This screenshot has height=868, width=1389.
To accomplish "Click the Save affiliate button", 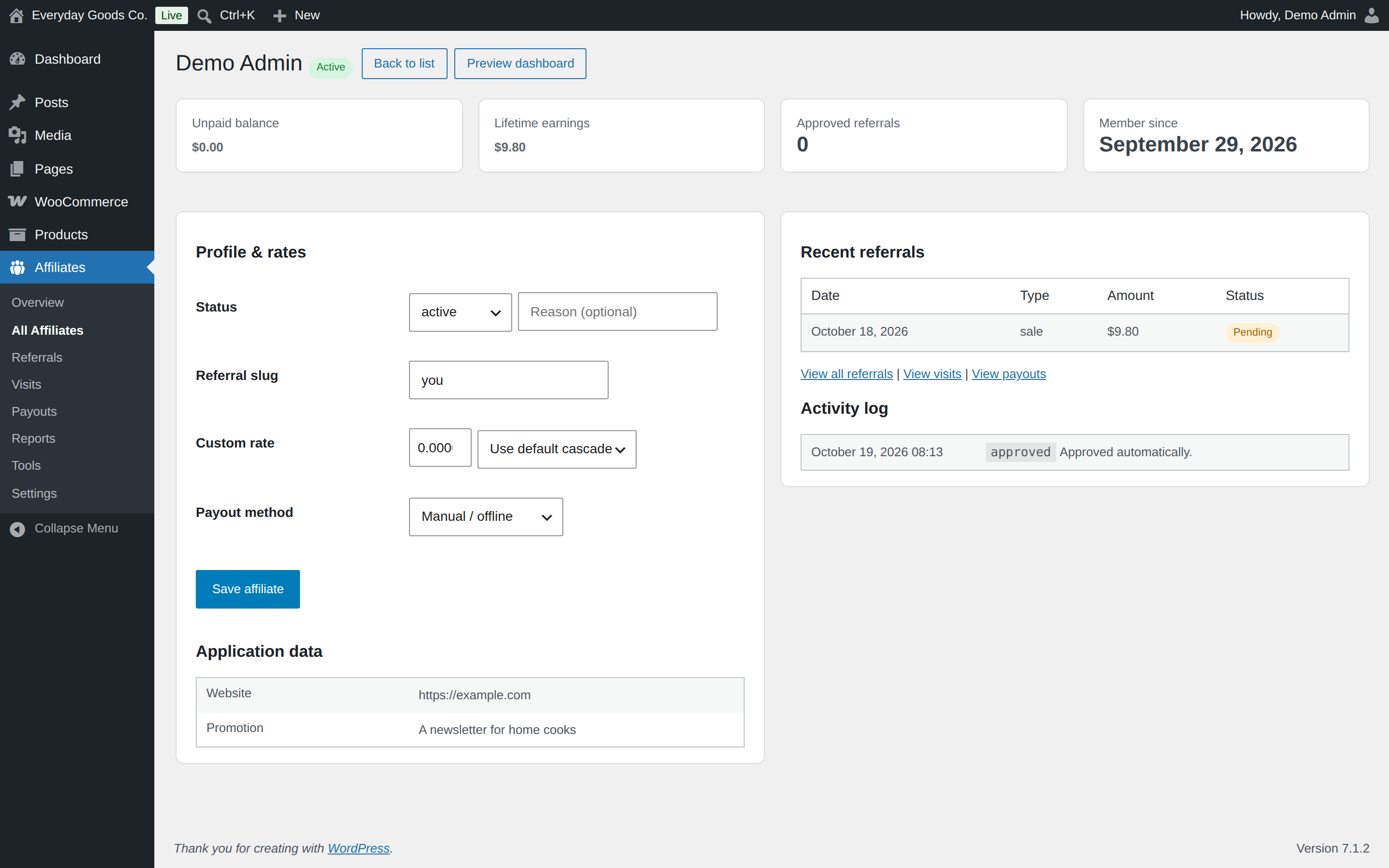I will [x=247, y=589].
